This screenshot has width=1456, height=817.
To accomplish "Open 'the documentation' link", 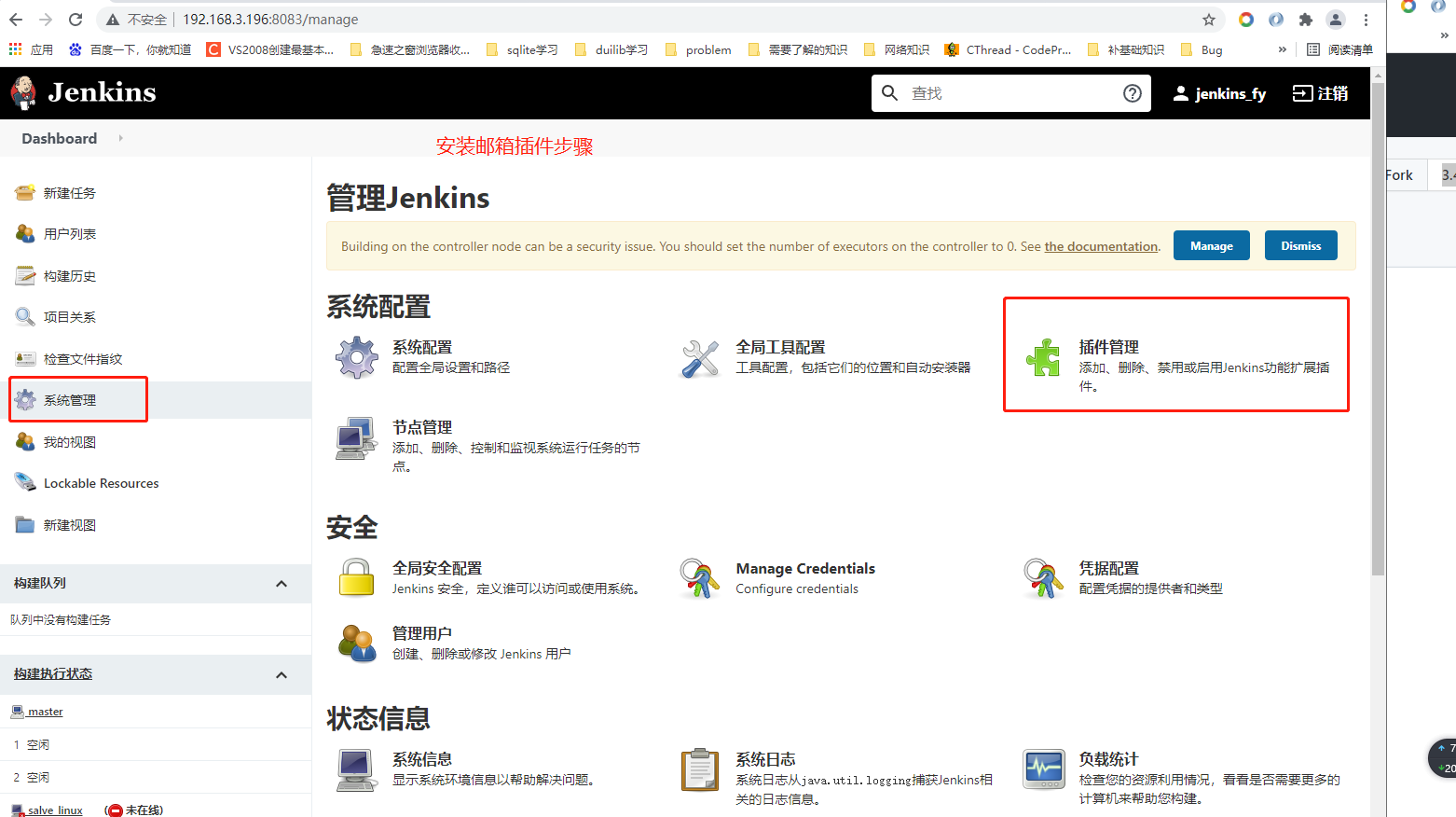I will [x=1101, y=246].
